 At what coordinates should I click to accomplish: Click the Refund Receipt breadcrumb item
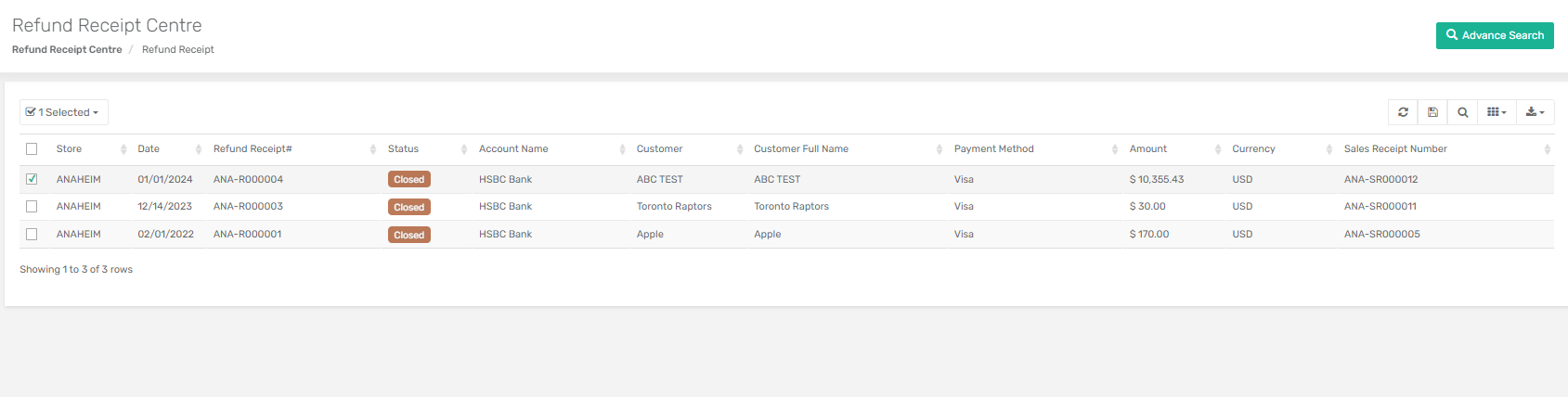tap(177, 50)
